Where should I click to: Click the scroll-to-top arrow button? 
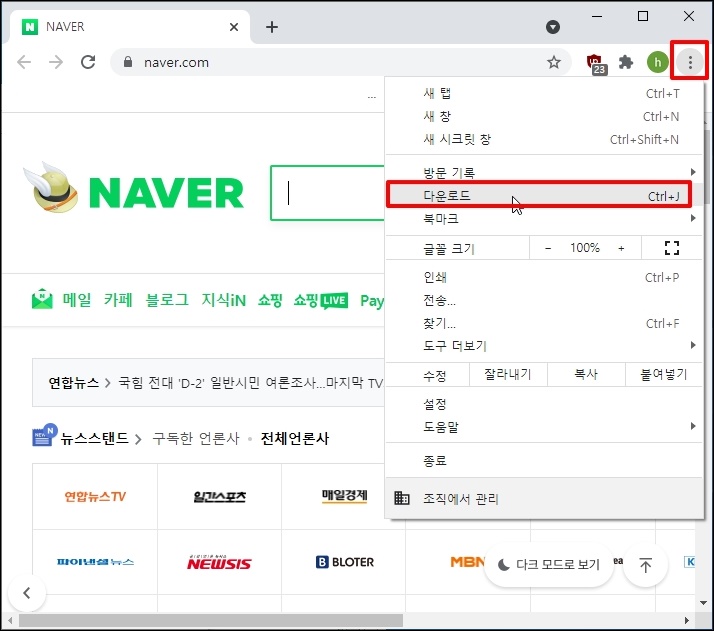click(645, 565)
